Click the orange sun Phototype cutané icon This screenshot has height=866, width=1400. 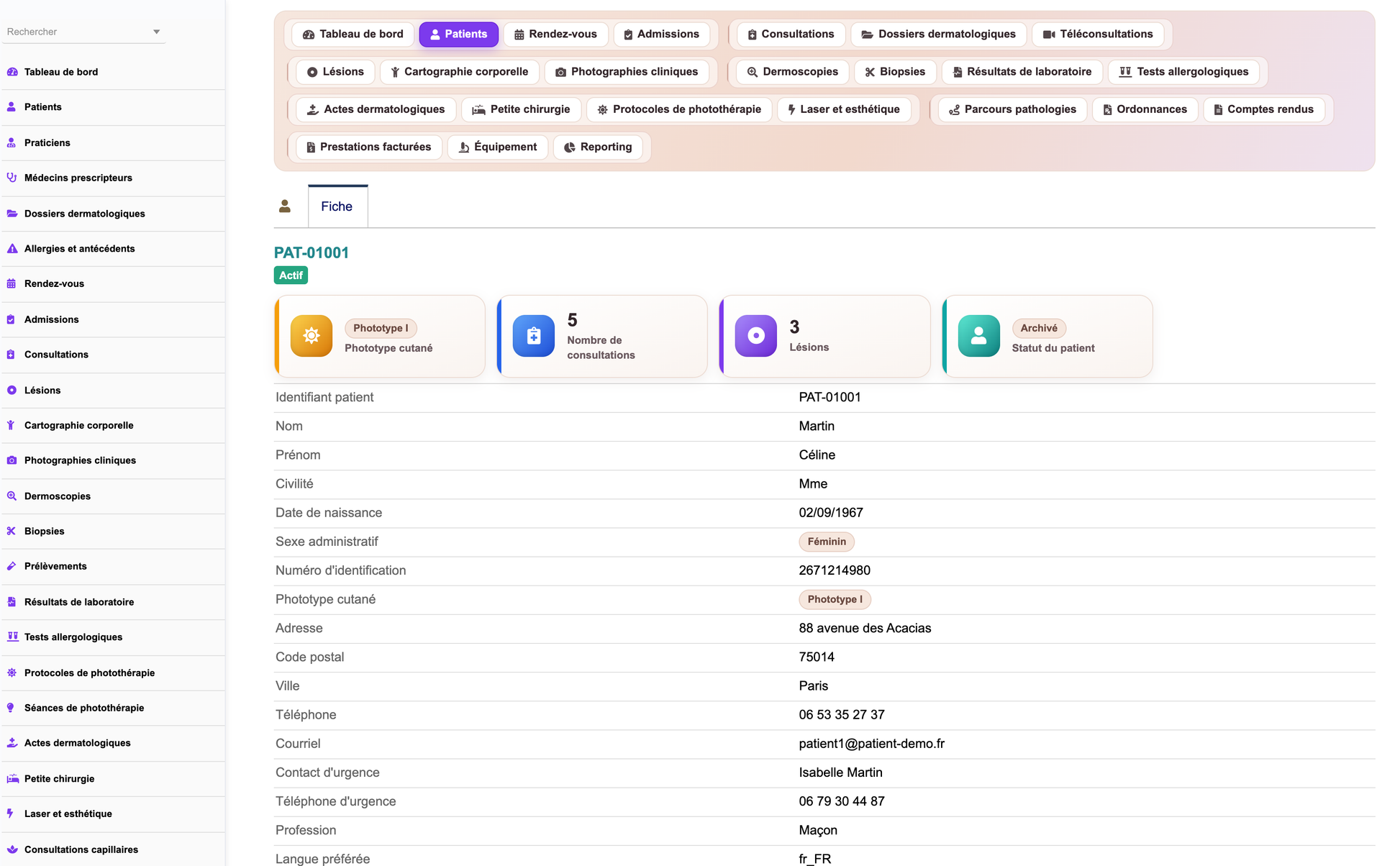311,336
